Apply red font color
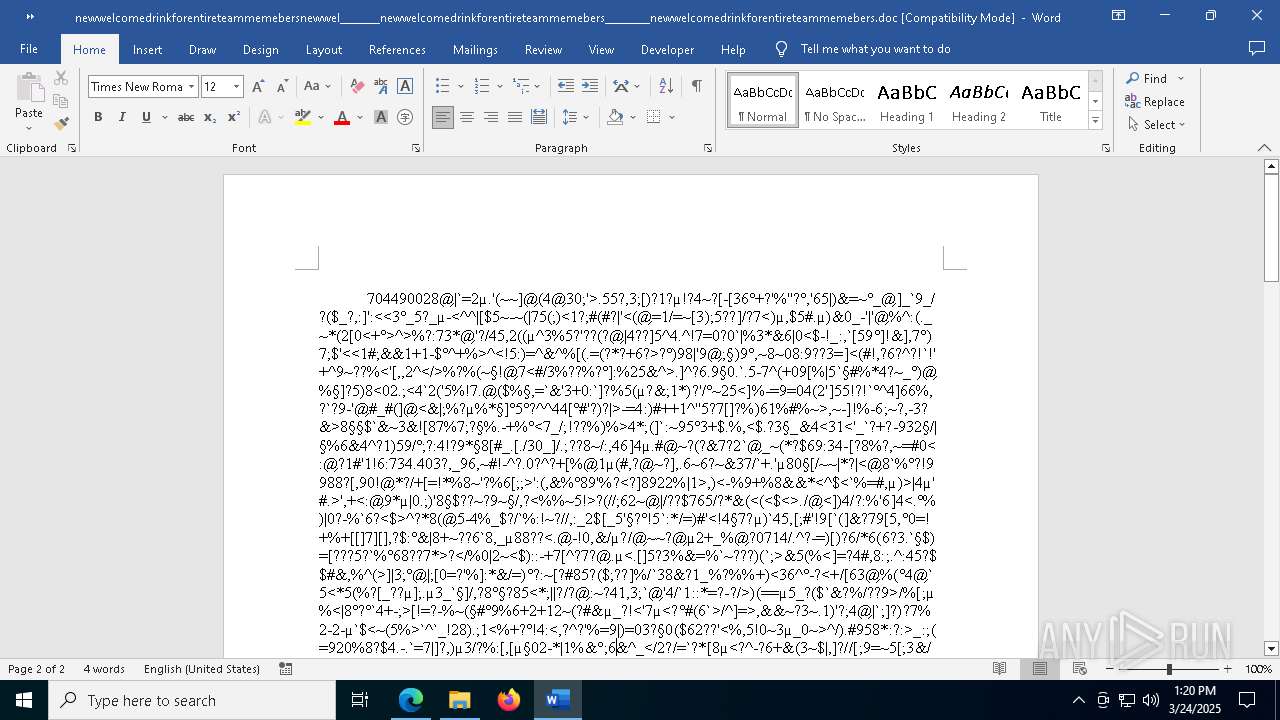Image resolution: width=1280 pixels, height=720 pixels. coord(342,117)
